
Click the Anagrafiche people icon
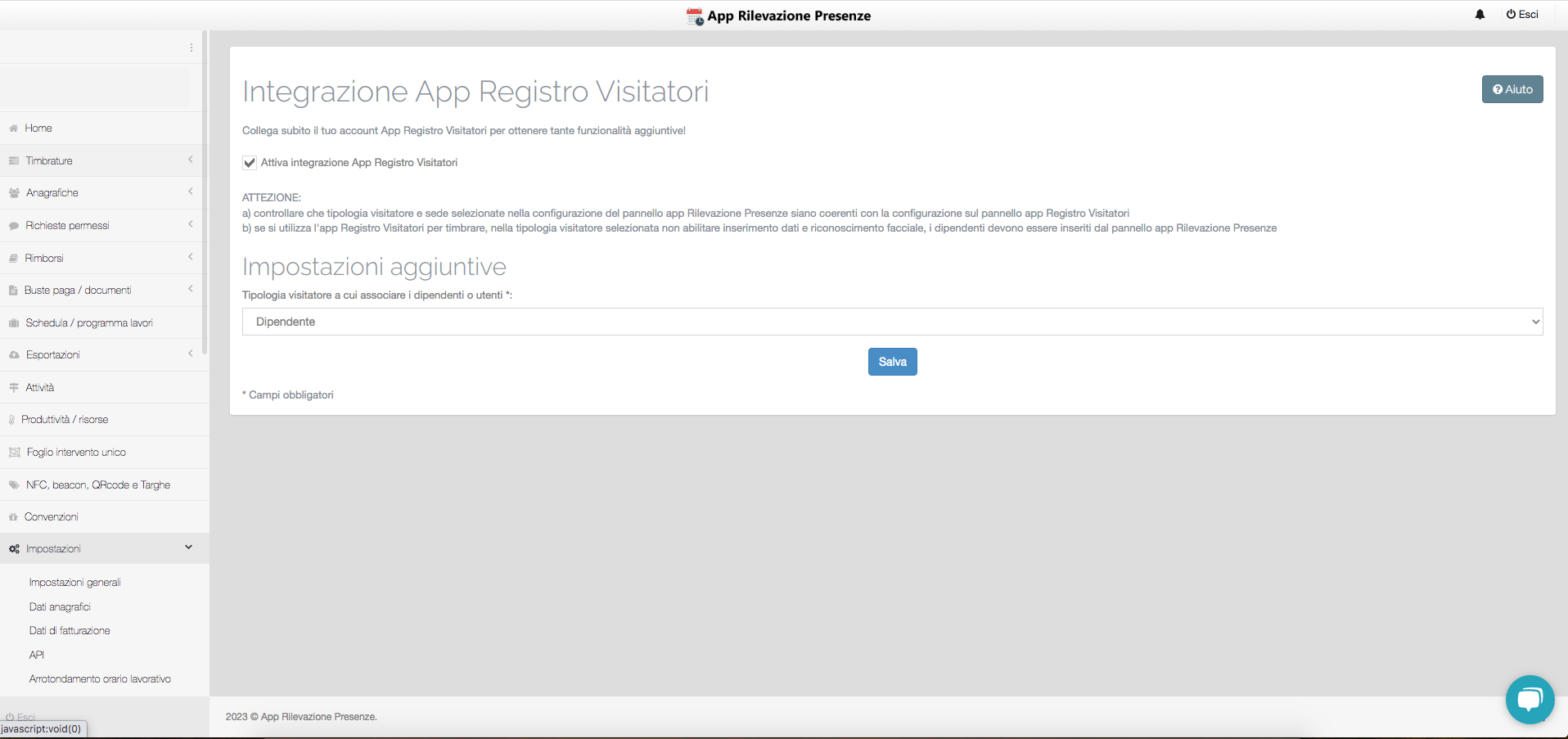pyautogui.click(x=14, y=193)
